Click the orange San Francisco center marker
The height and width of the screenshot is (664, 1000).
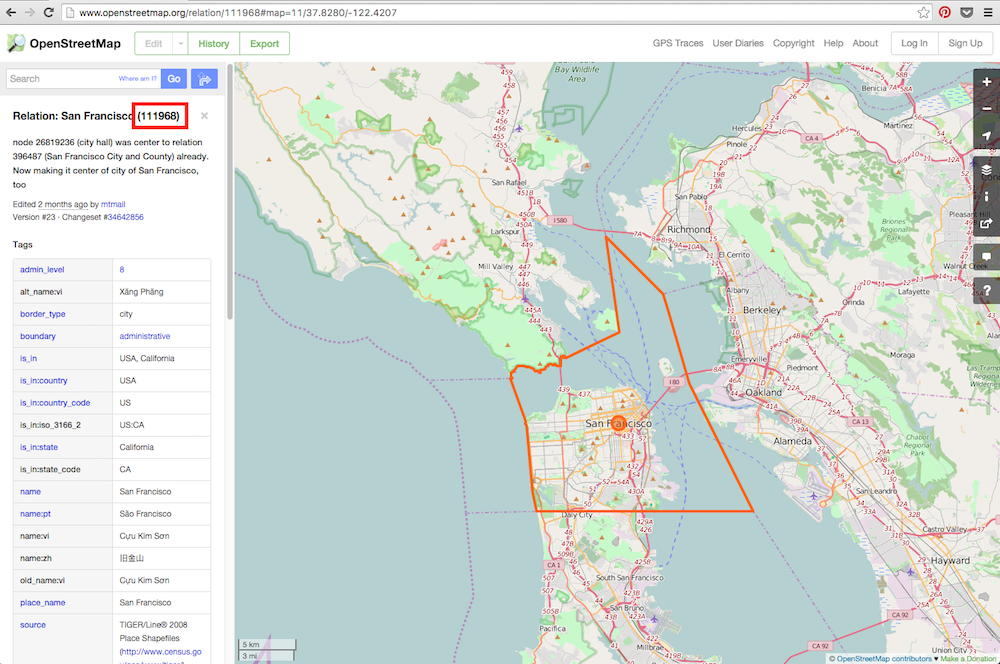618,423
